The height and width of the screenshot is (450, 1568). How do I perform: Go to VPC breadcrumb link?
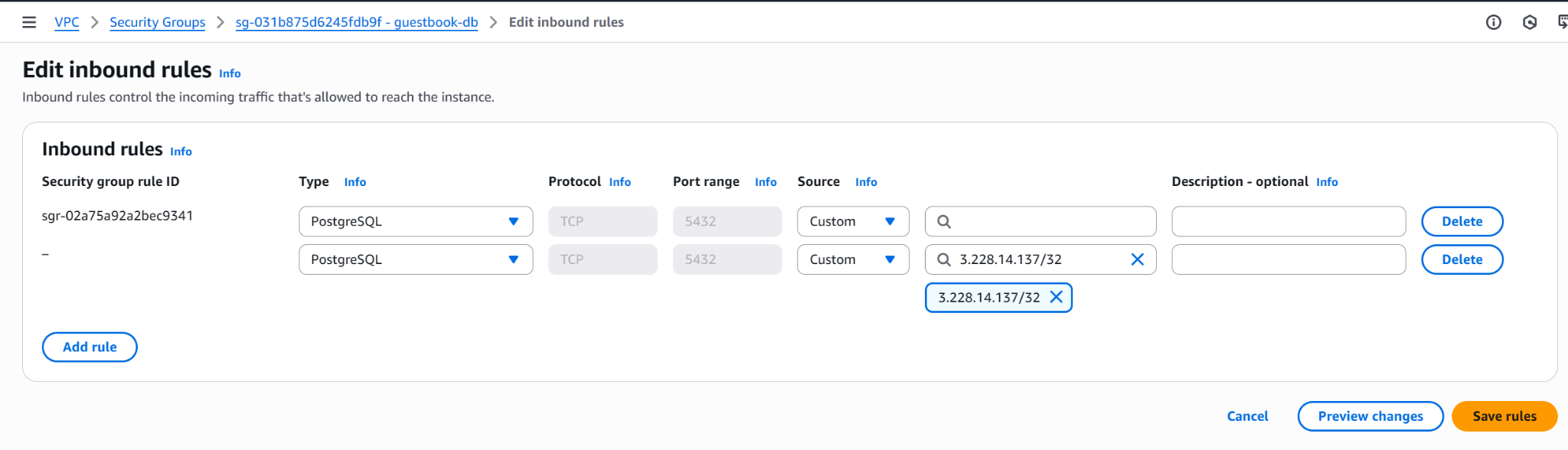tap(67, 22)
